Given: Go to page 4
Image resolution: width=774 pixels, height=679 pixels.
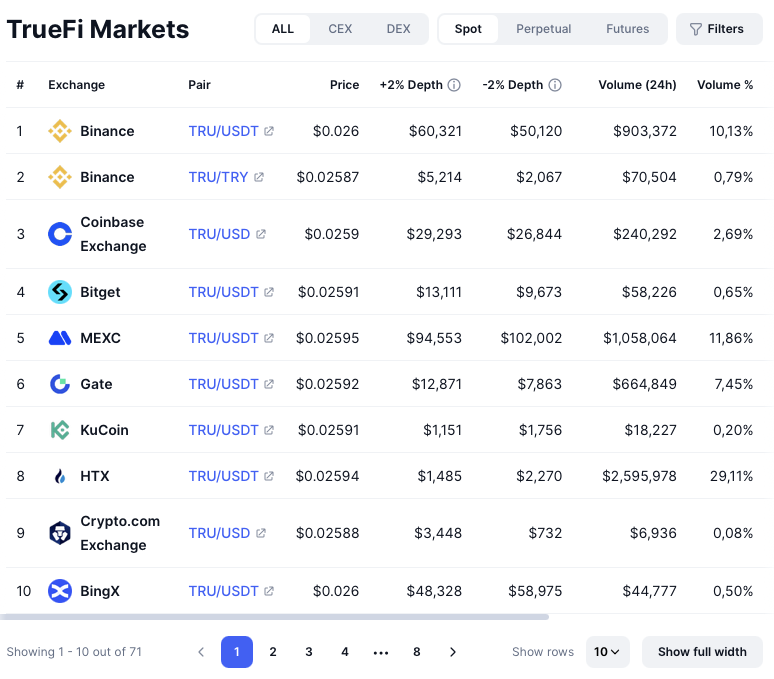Looking at the screenshot, I should click(345, 652).
